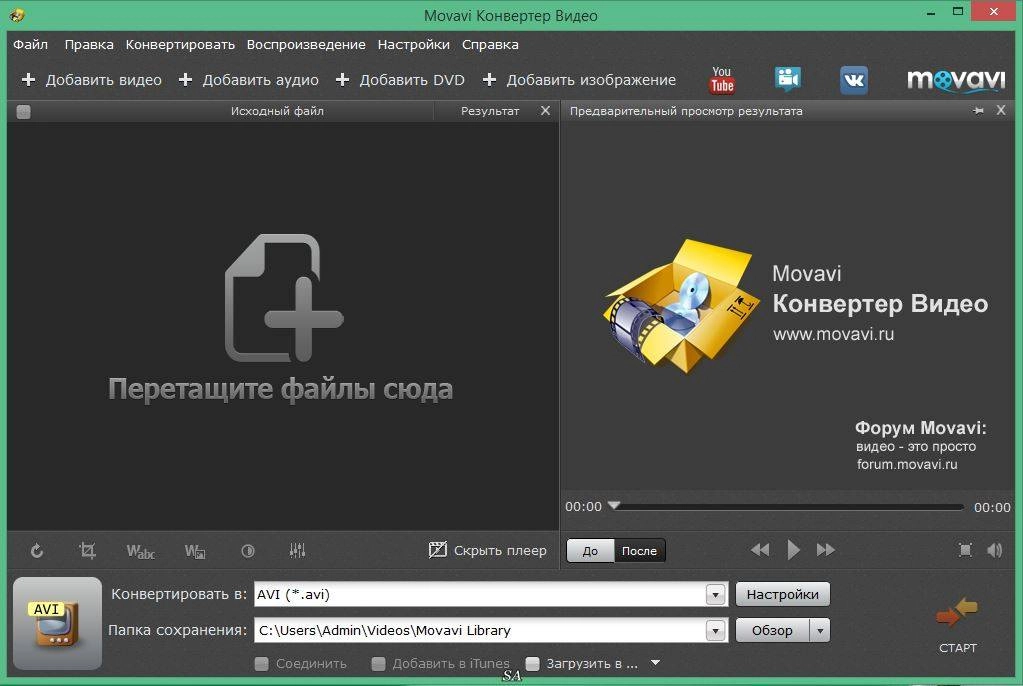
Task: Toggle the select-all checkbox in the file list header
Action: point(23,112)
